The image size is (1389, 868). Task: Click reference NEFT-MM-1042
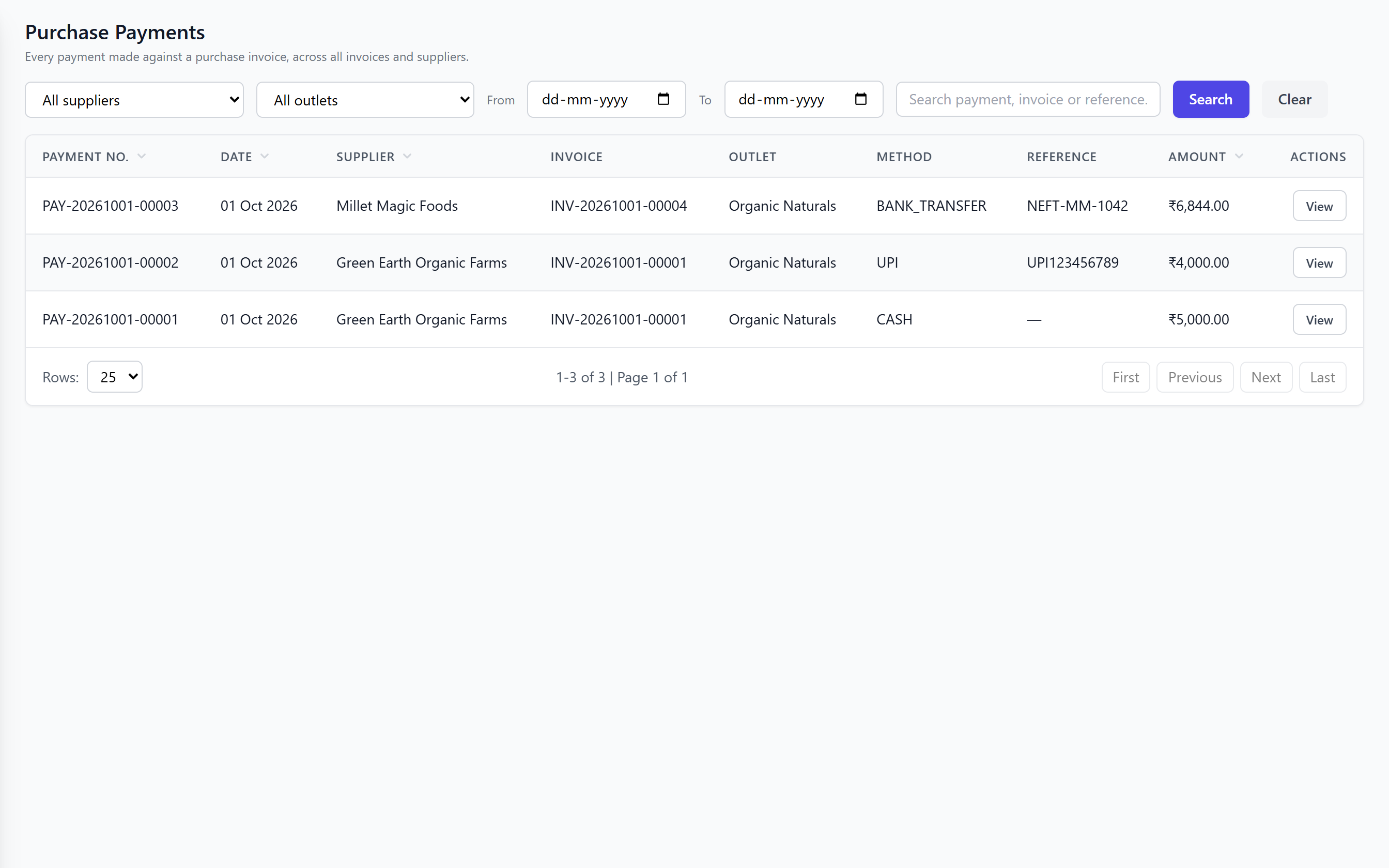[x=1077, y=206]
